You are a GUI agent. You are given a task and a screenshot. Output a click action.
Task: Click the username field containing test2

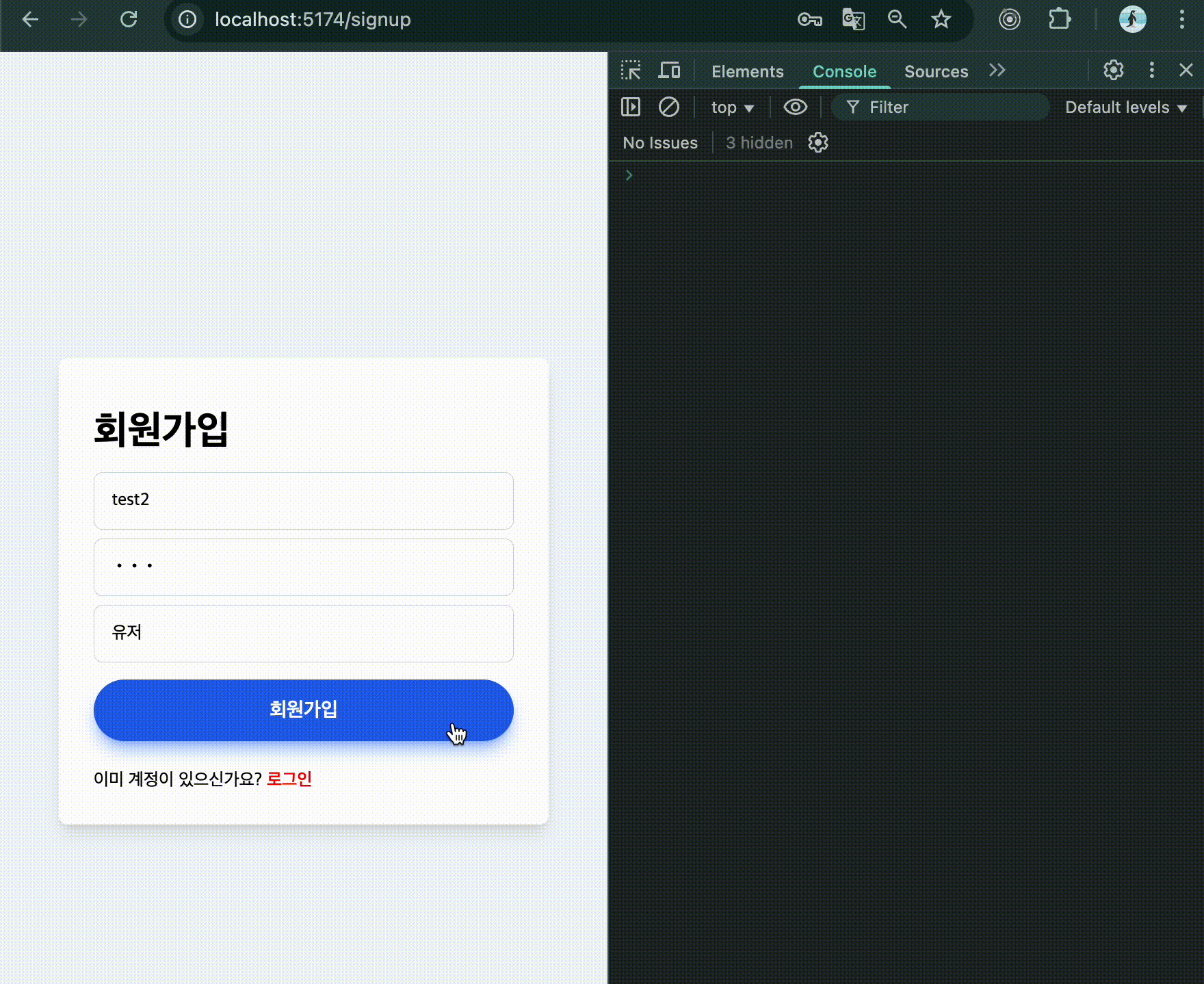(x=304, y=500)
